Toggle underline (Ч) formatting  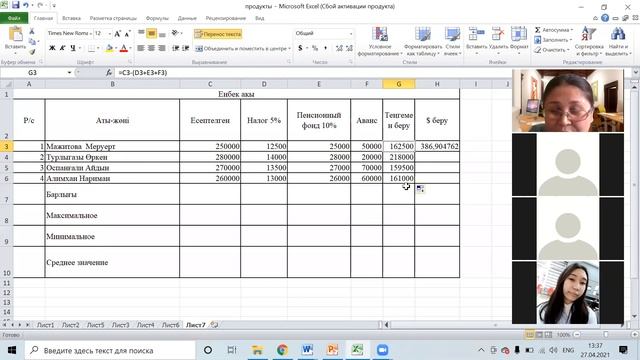point(73,48)
